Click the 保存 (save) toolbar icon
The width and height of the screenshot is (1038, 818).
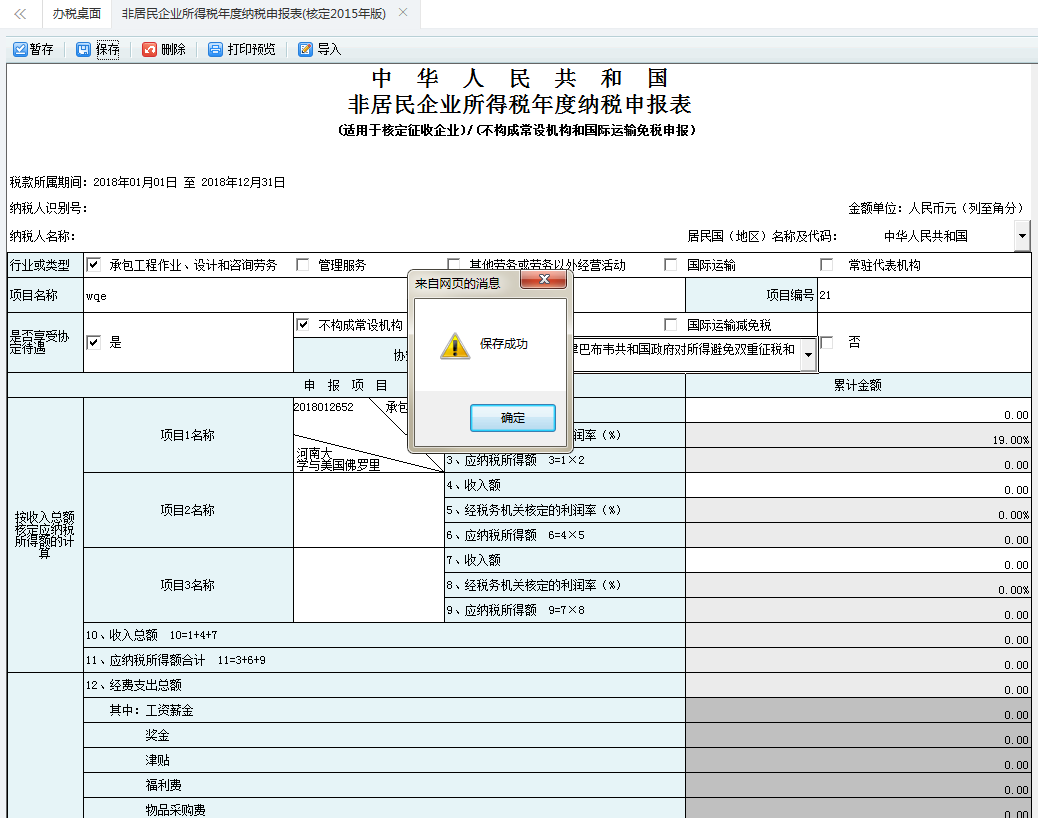point(84,48)
